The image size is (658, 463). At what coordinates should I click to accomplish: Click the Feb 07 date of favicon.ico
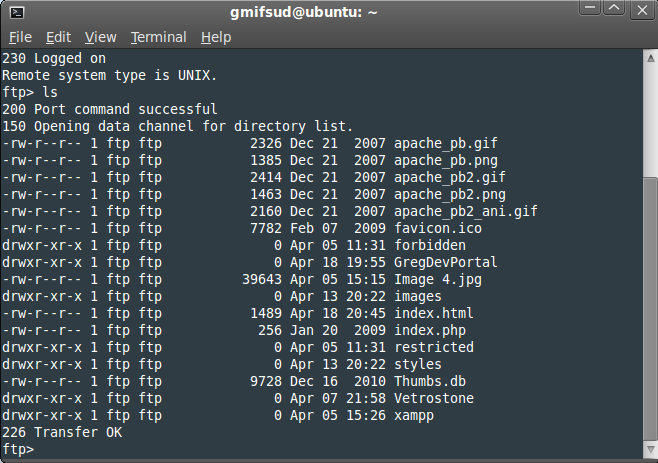click(x=314, y=228)
